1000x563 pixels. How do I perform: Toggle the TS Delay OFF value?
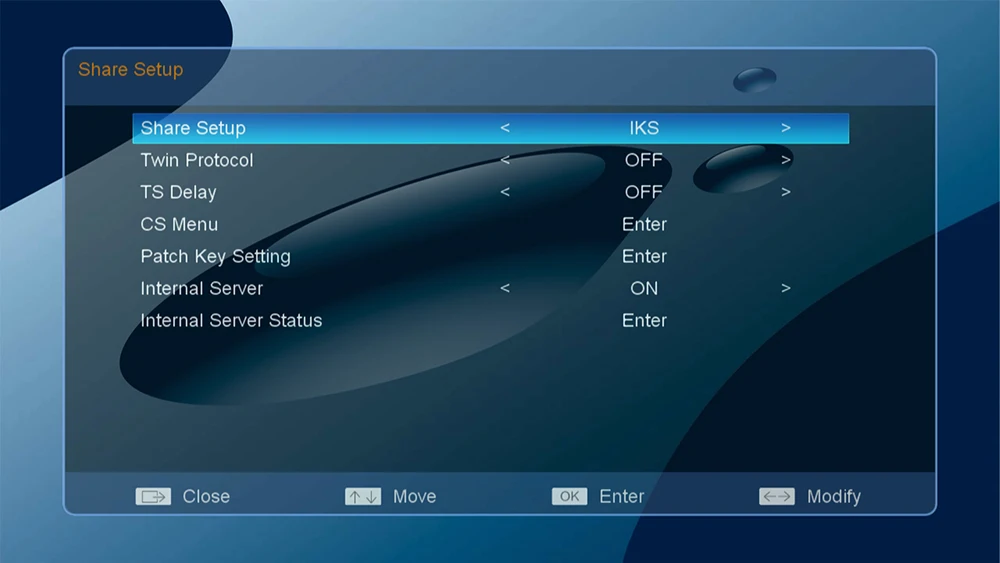click(x=643, y=192)
